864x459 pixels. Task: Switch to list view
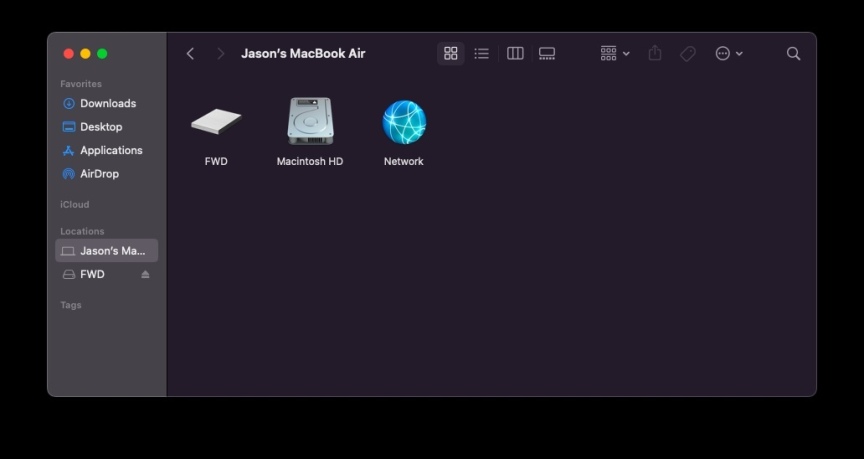pos(482,53)
